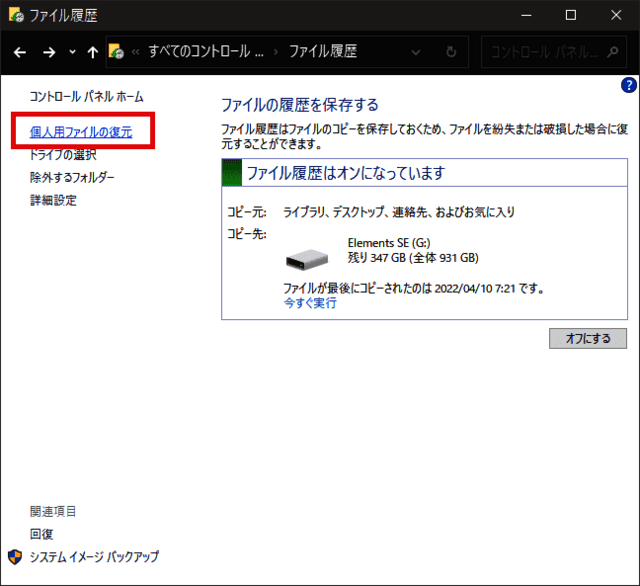Open システム イメージ バックアップ link
Image resolution: width=640 pixels, height=586 pixels.
[94, 557]
